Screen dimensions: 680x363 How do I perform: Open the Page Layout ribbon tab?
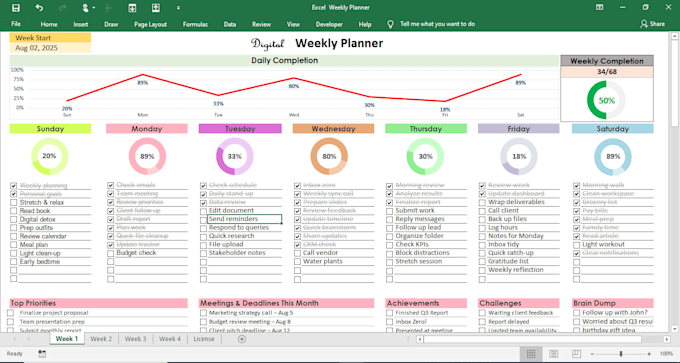(x=150, y=24)
